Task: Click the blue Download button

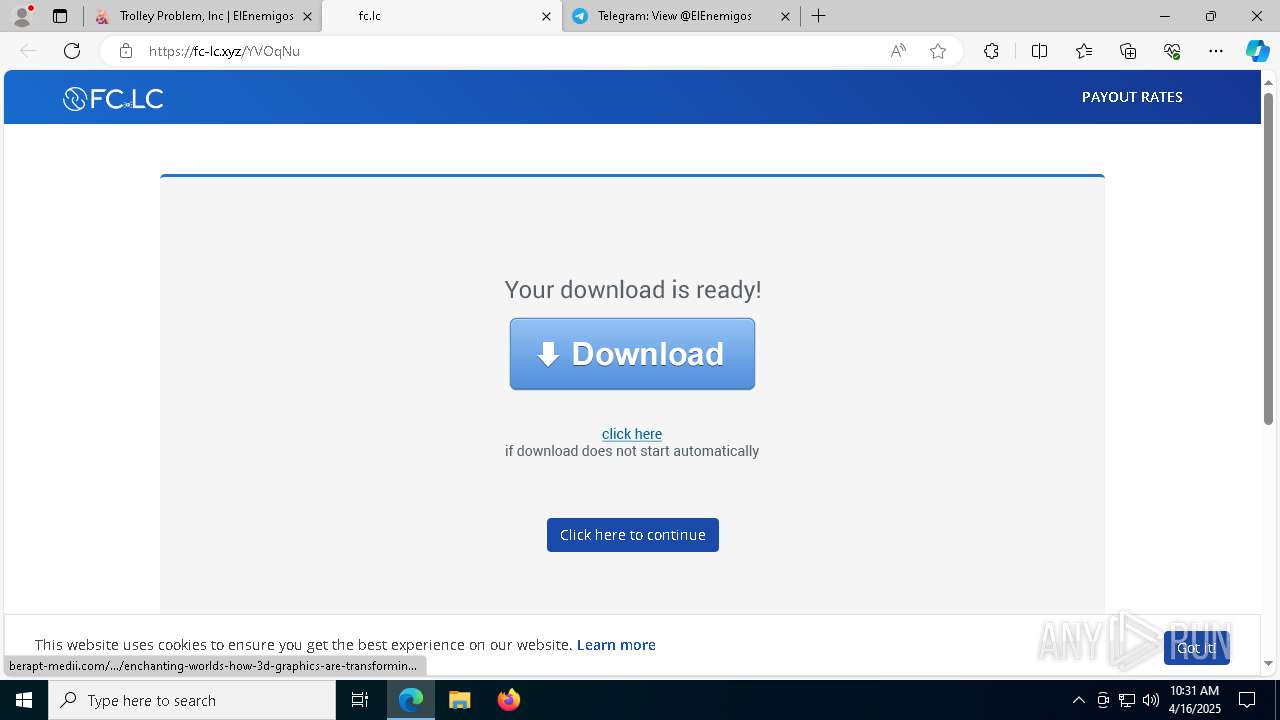Action: tap(632, 354)
